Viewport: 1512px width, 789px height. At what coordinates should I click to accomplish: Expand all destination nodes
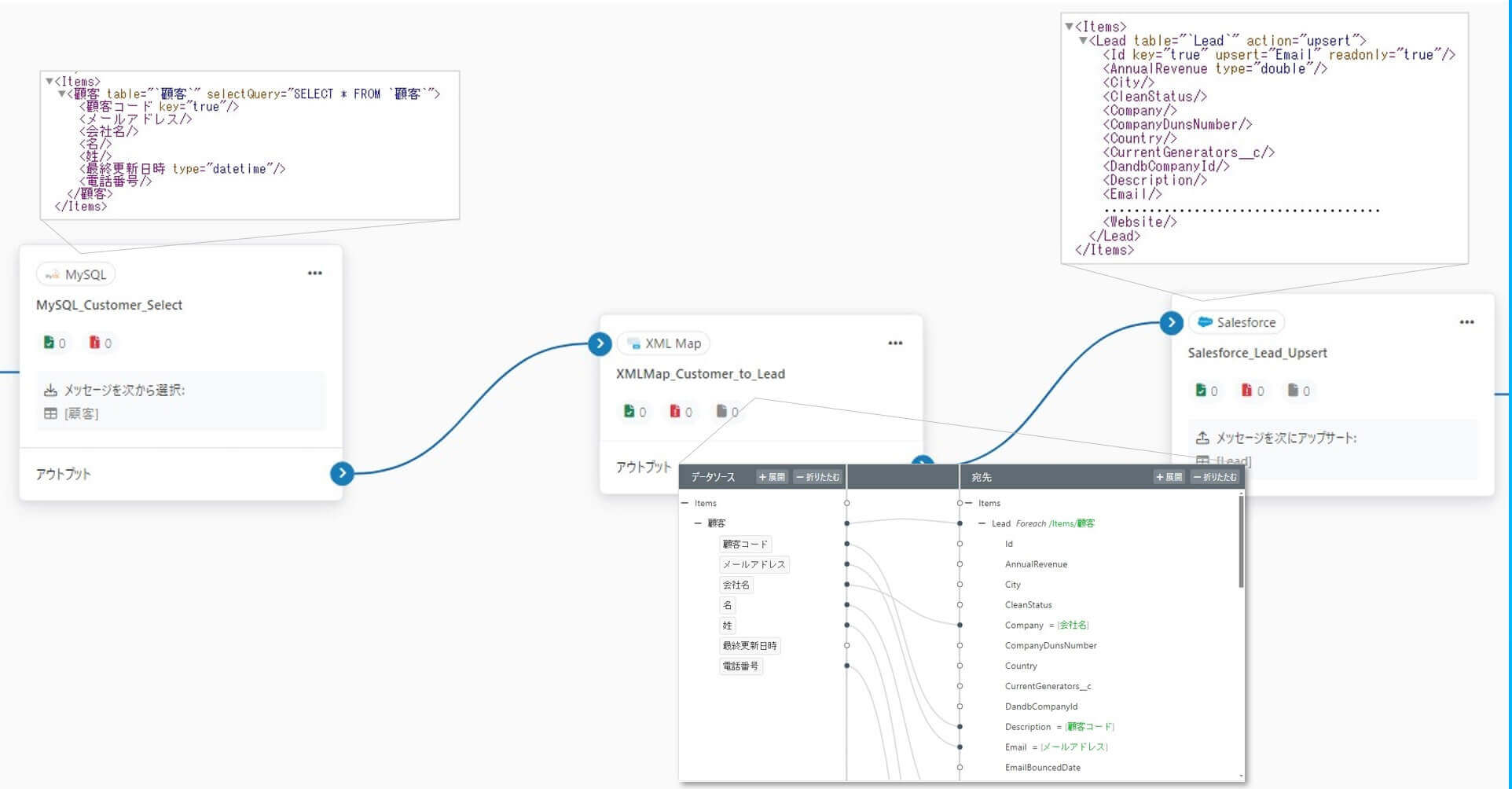click(1169, 477)
